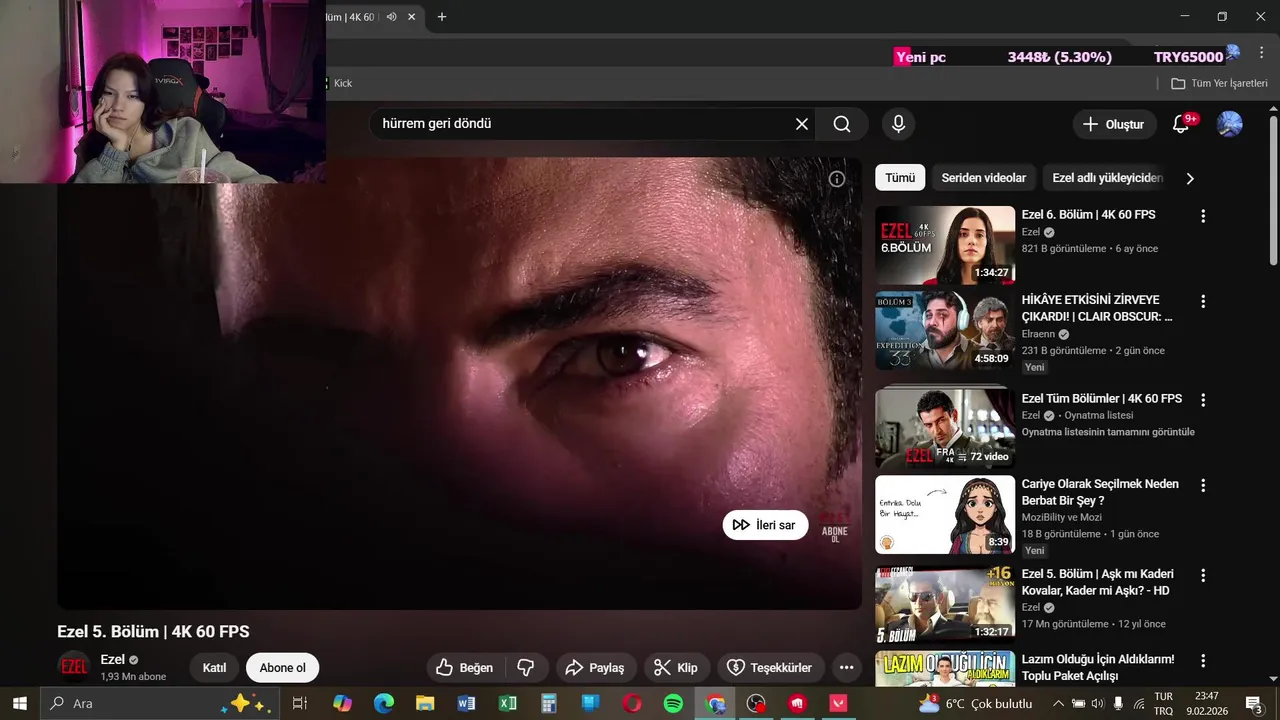Show hidden tray icons chevron
This screenshot has width=1280, height=720.
(x=1058, y=703)
